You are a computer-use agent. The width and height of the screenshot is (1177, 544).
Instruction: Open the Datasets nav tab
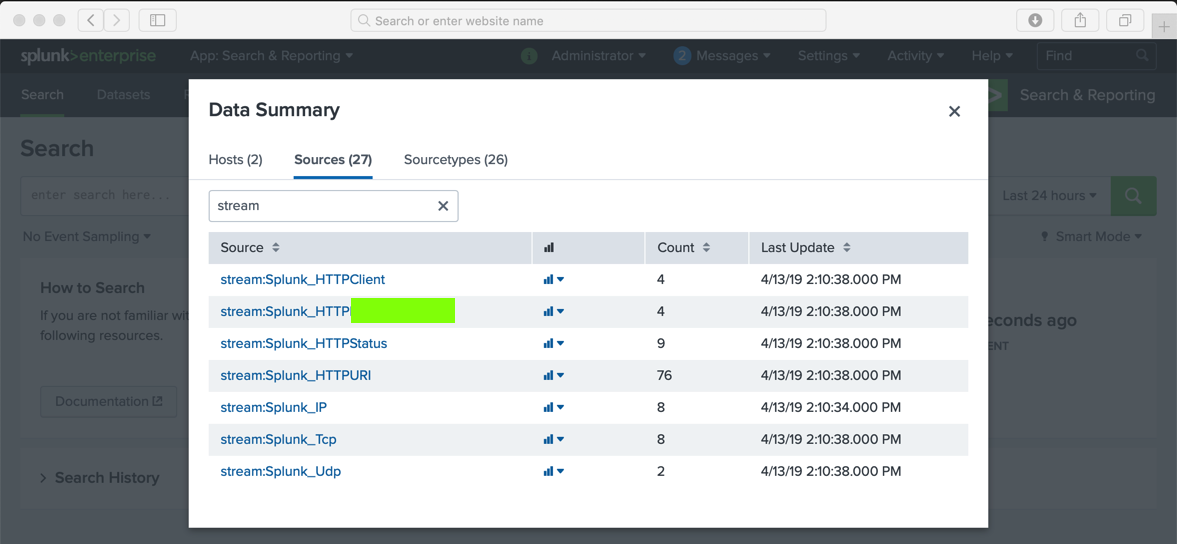coord(123,95)
